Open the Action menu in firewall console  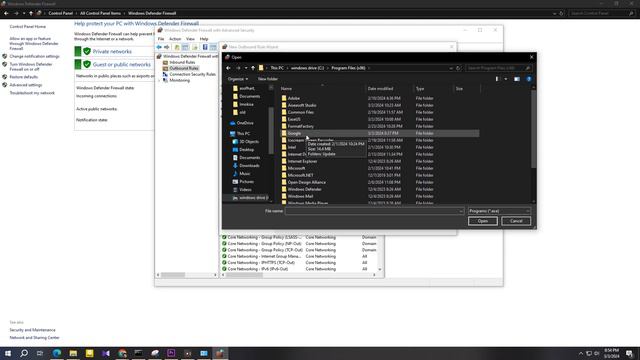(175, 39)
